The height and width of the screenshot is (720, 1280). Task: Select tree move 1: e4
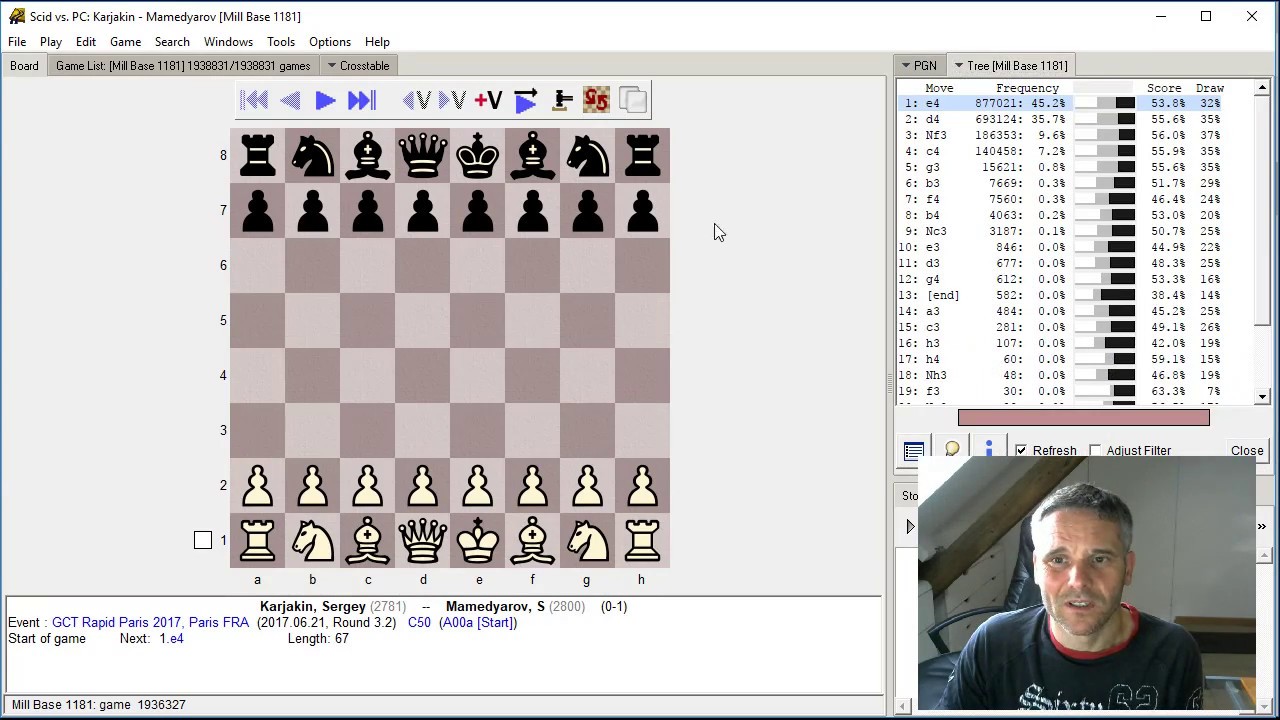[1076, 103]
